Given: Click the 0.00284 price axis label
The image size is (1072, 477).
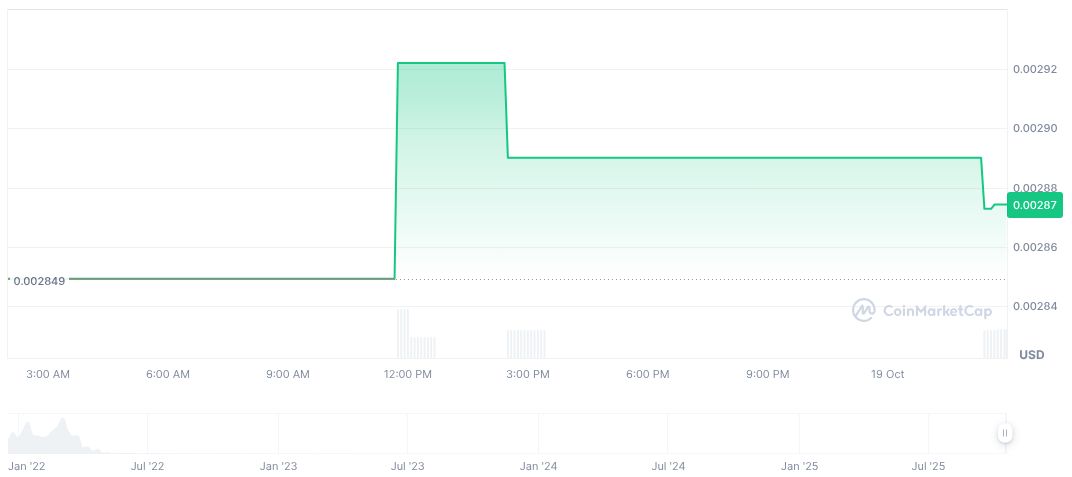Looking at the screenshot, I should (1034, 306).
